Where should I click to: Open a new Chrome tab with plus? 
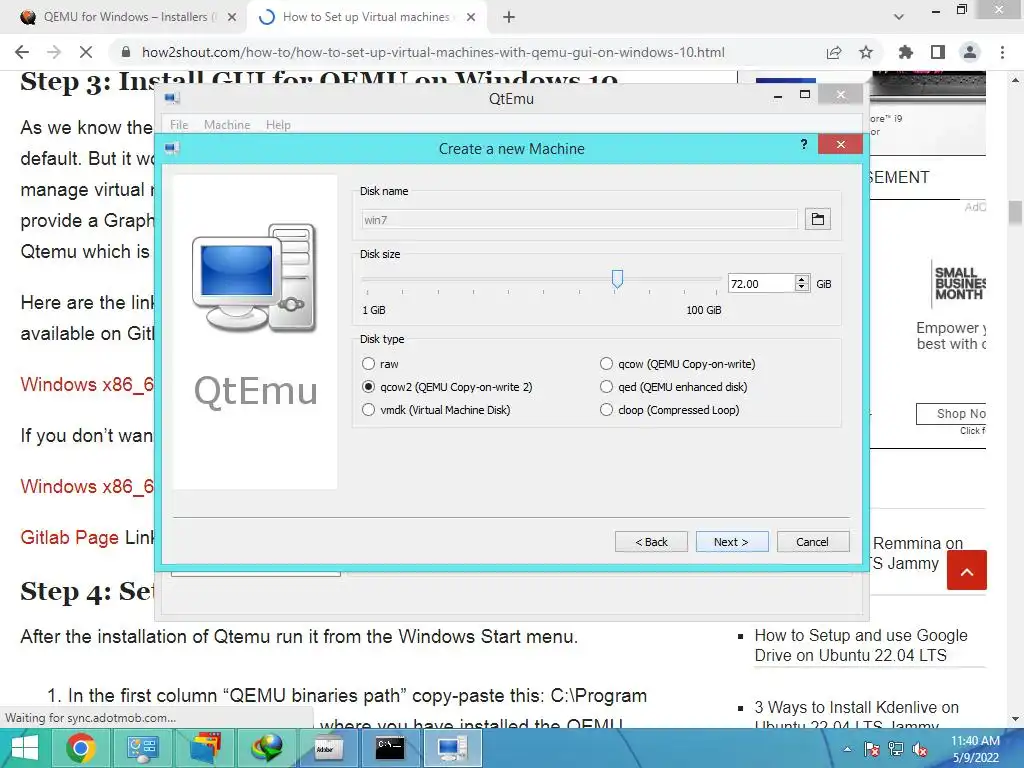[x=509, y=18]
